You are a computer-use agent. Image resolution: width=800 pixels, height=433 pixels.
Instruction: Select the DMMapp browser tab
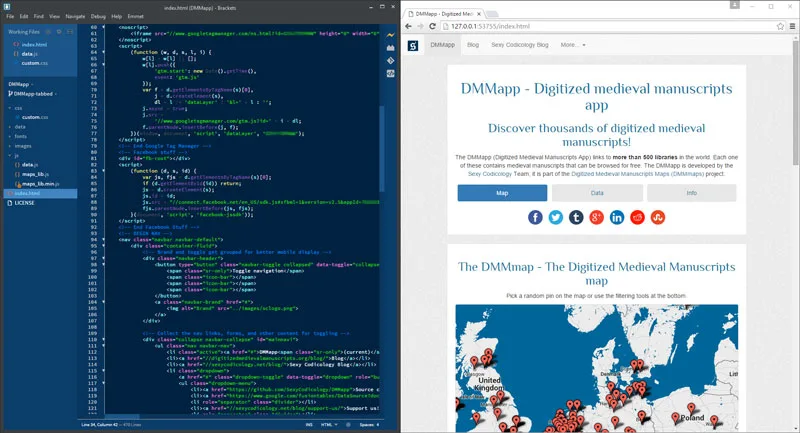443,14
